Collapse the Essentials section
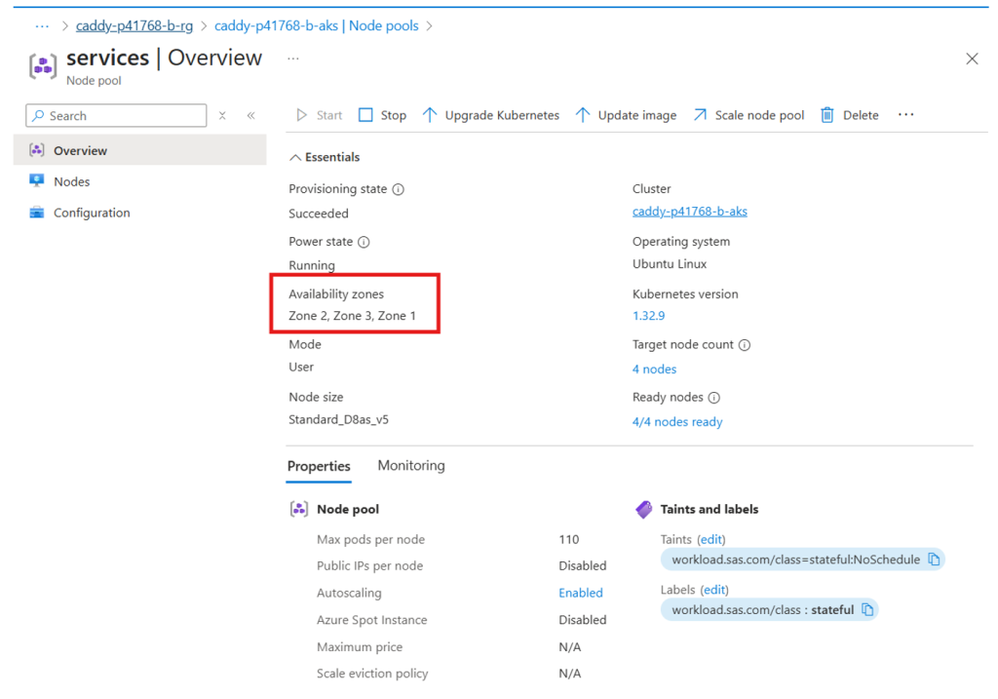 (x=325, y=157)
